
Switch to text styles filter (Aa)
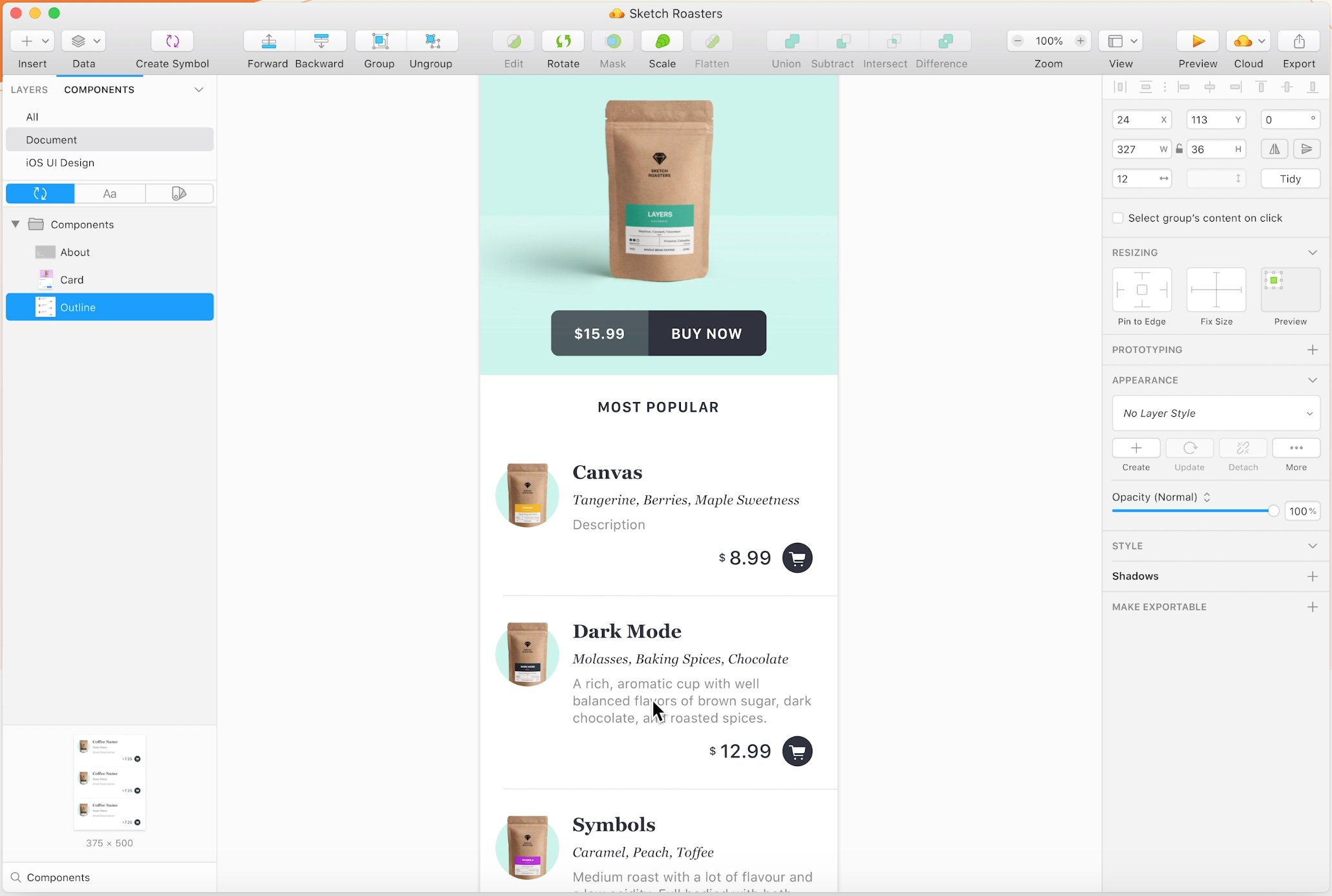(110, 193)
